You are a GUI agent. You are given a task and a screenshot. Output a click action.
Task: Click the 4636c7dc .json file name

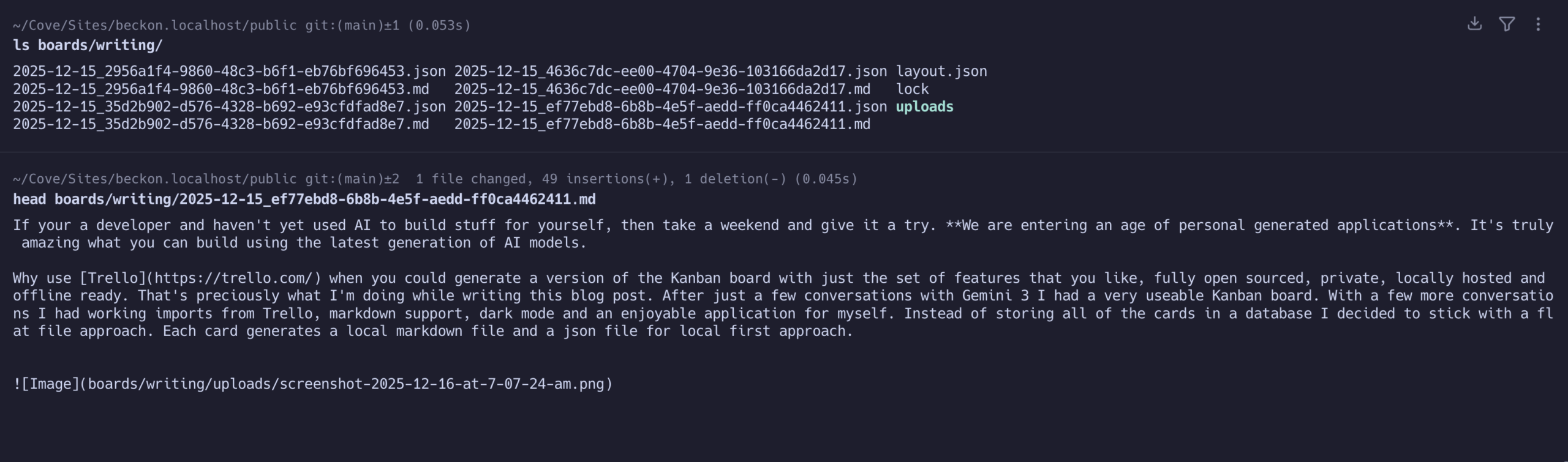pyautogui.click(x=670, y=72)
